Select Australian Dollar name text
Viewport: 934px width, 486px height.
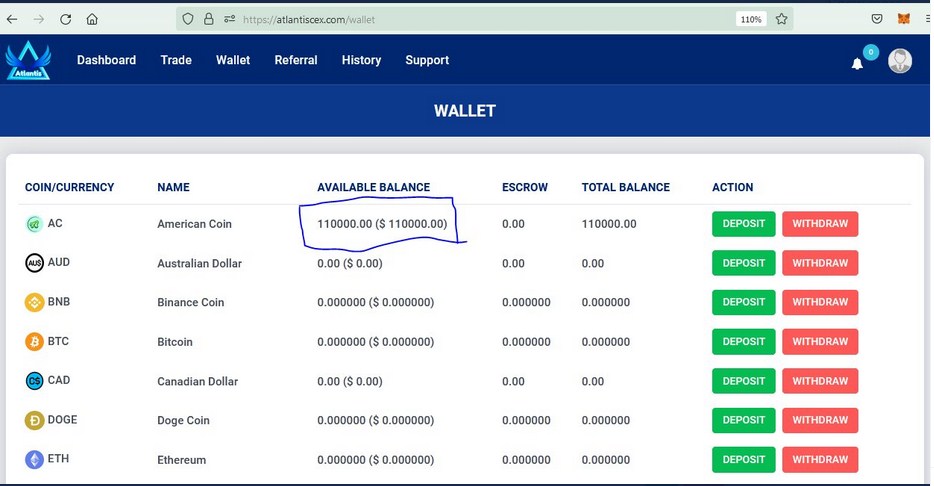pyautogui.click(x=200, y=263)
